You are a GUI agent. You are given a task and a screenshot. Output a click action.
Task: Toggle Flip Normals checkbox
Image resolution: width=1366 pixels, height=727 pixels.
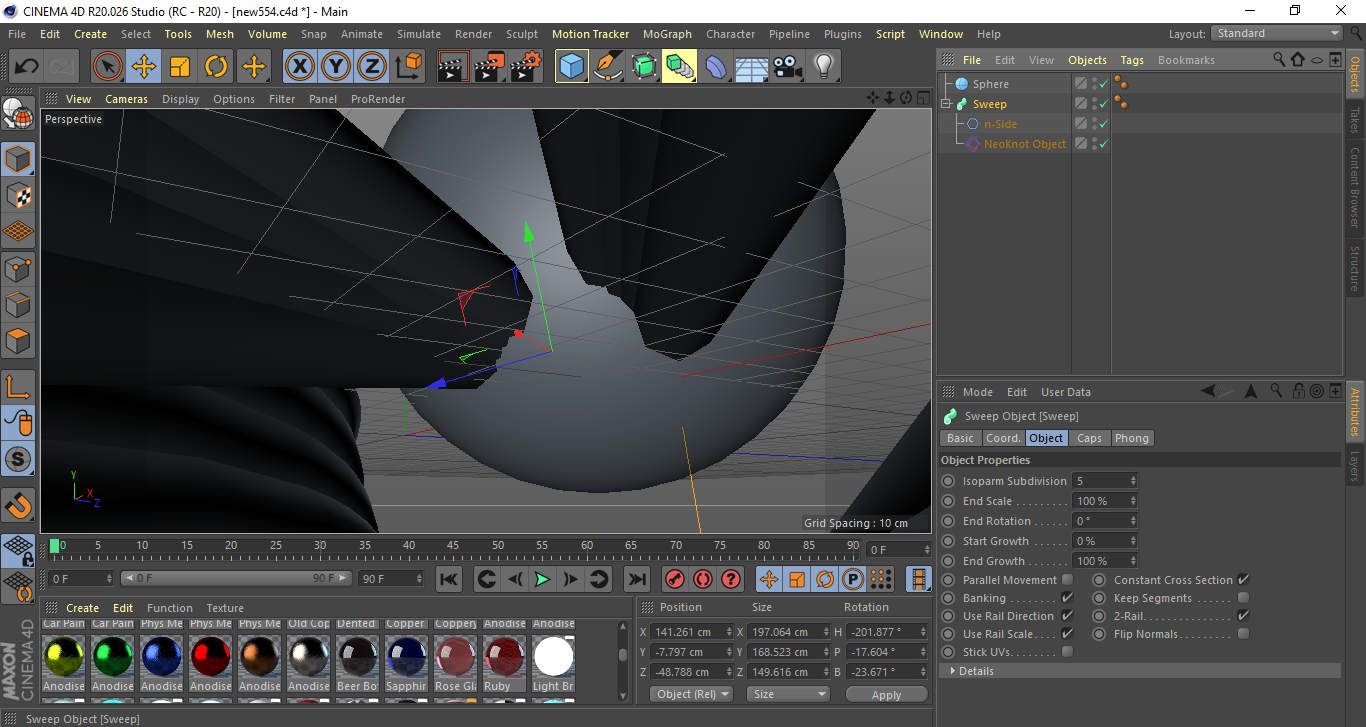tap(1243, 634)
